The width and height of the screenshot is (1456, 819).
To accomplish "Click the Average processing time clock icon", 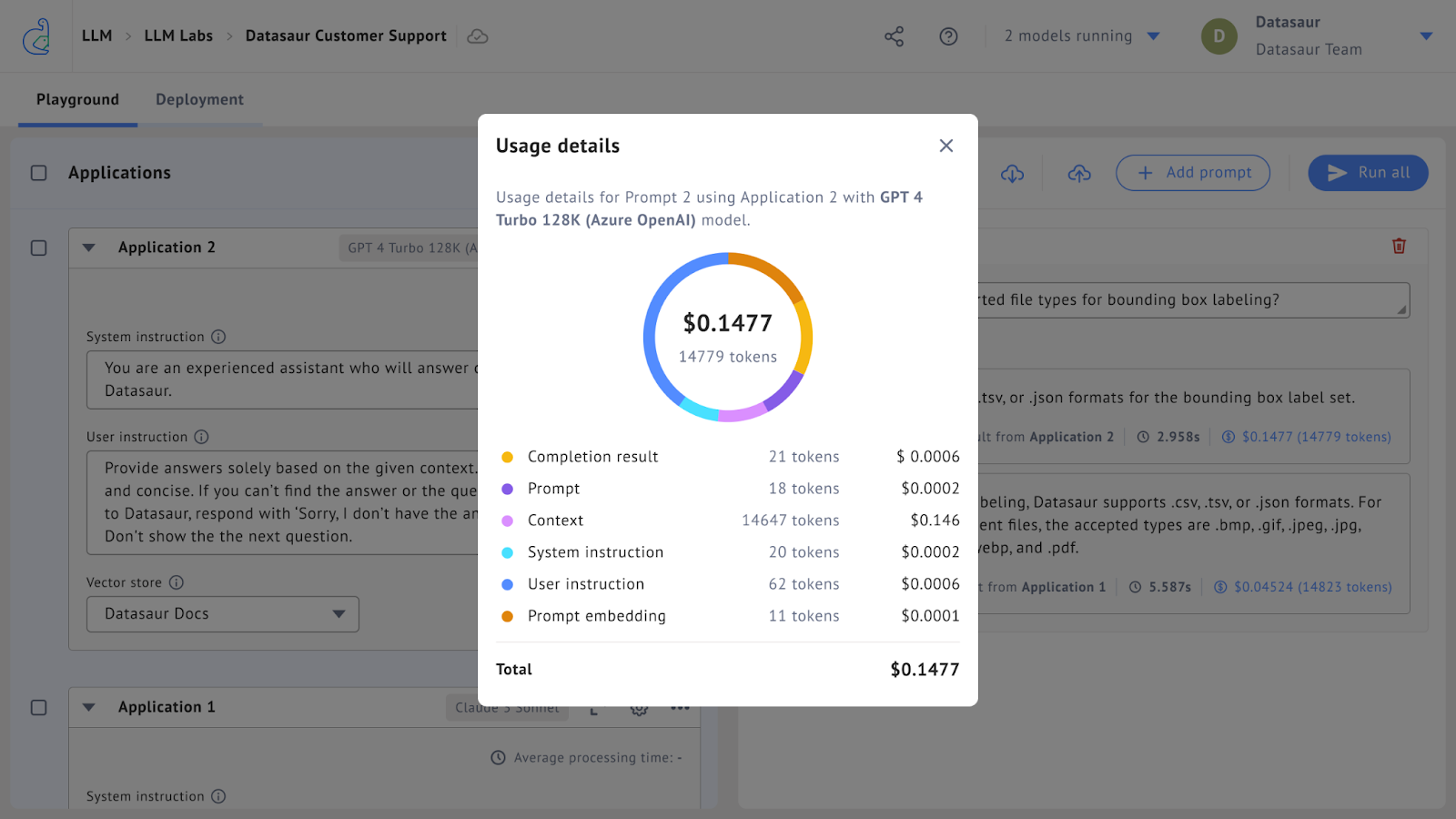I will point(498,757).
